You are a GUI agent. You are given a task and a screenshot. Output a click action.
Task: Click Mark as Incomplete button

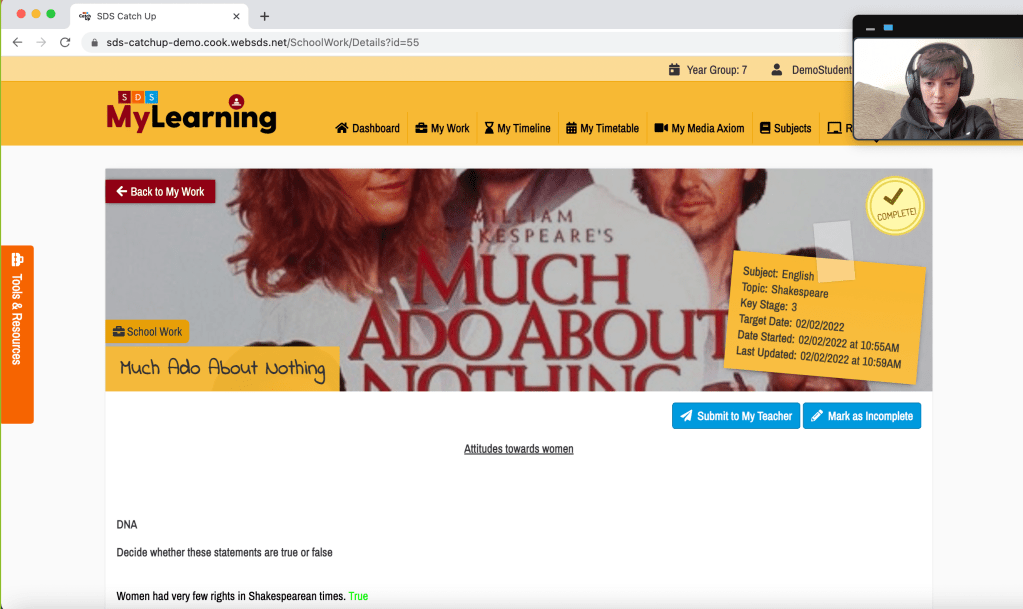pyautogui.click(x=861, y=416)
